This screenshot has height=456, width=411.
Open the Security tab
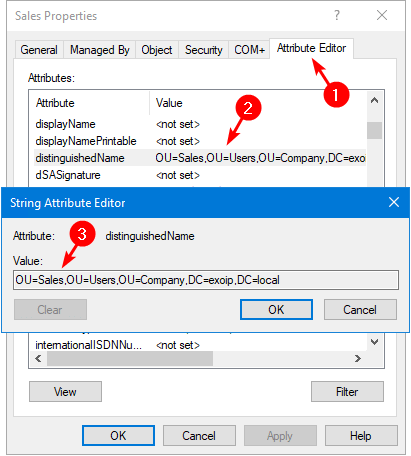203,50
